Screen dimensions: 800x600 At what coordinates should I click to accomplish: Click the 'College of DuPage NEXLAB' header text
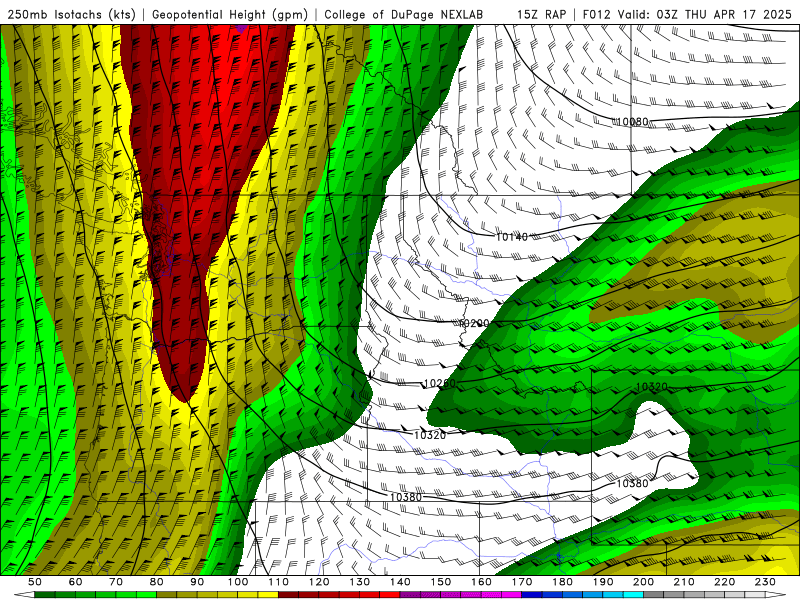(404, 15)
